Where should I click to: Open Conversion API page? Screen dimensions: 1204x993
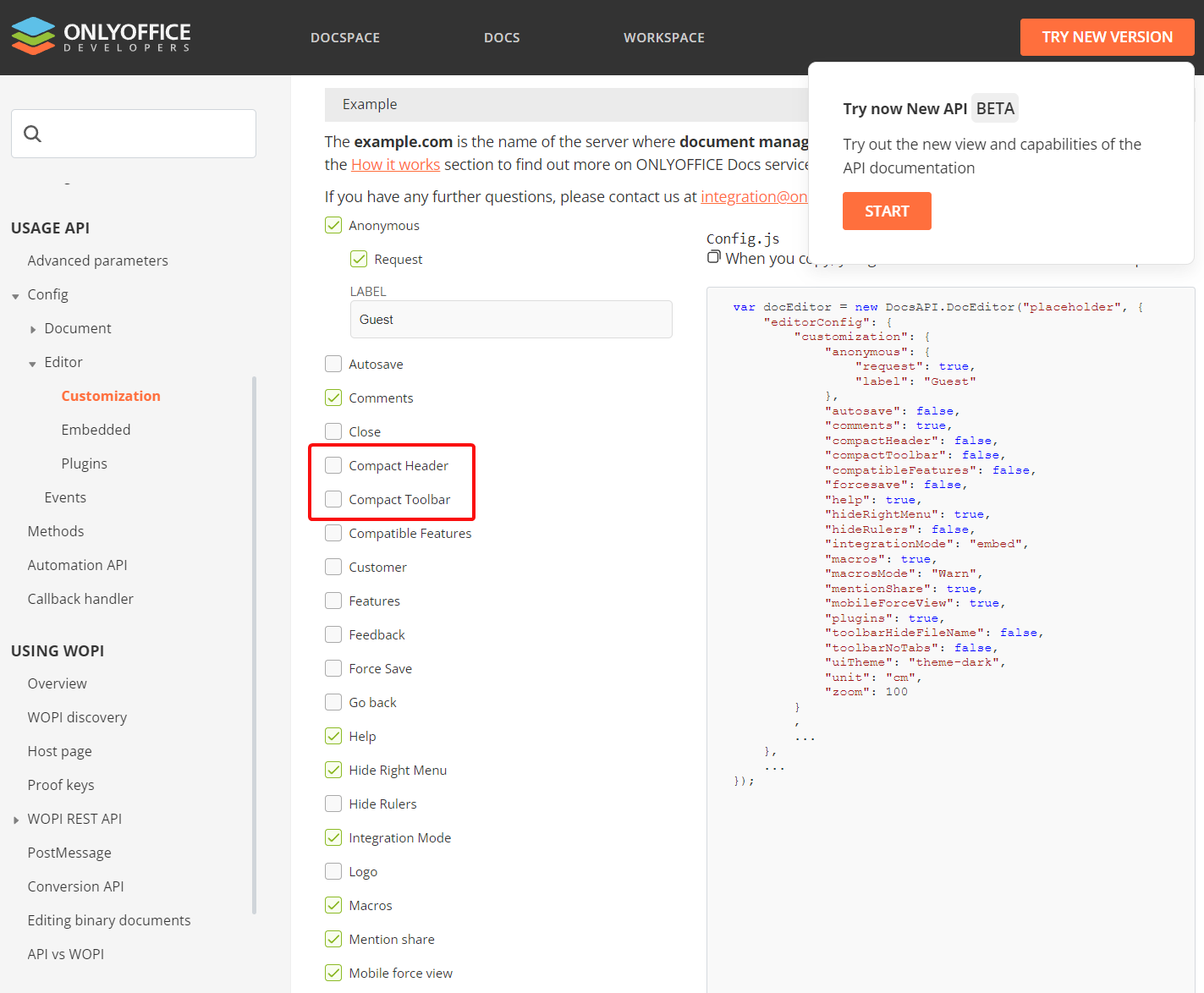click(x=75, y=886)
